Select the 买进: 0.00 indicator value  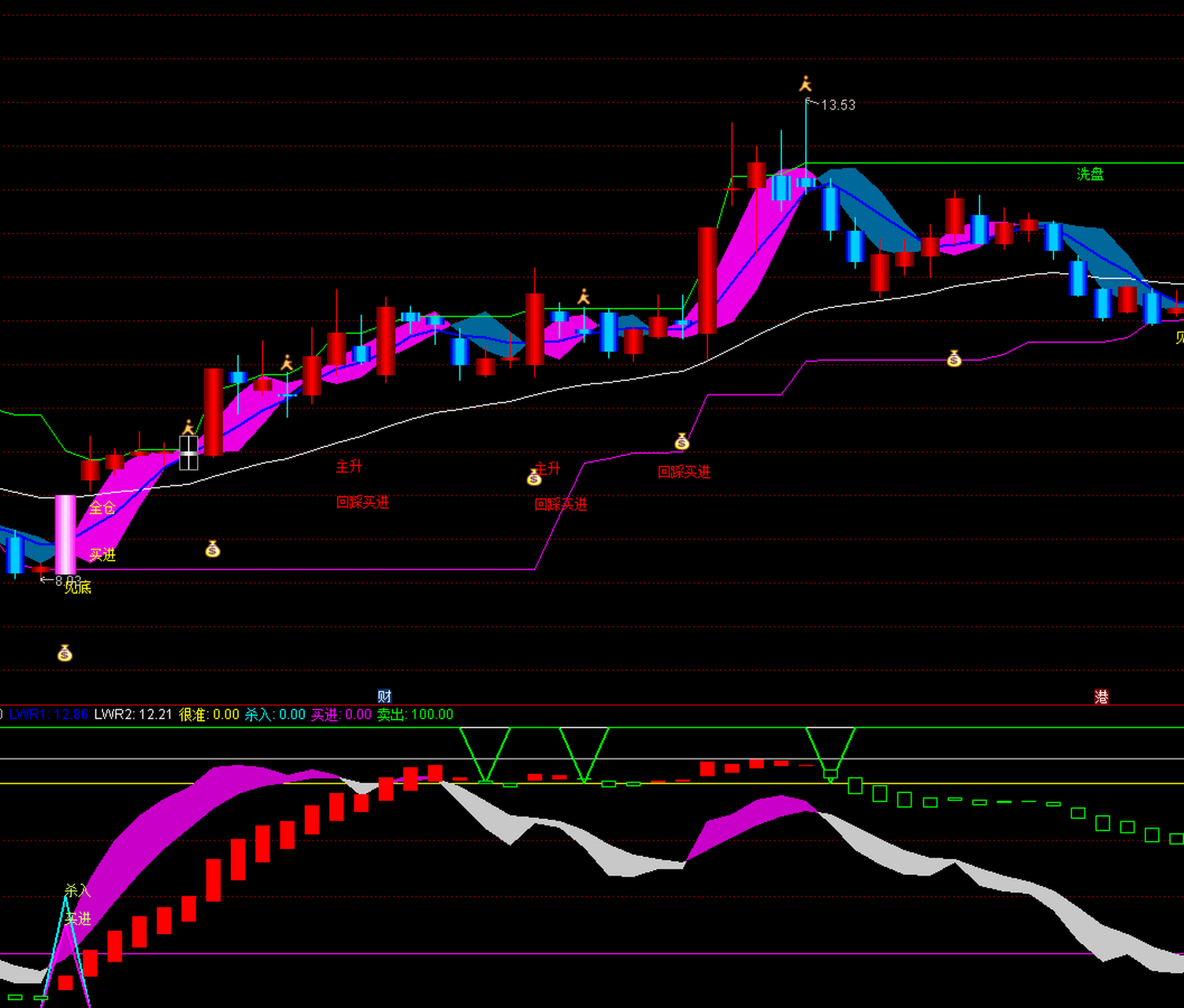[341, 714]
